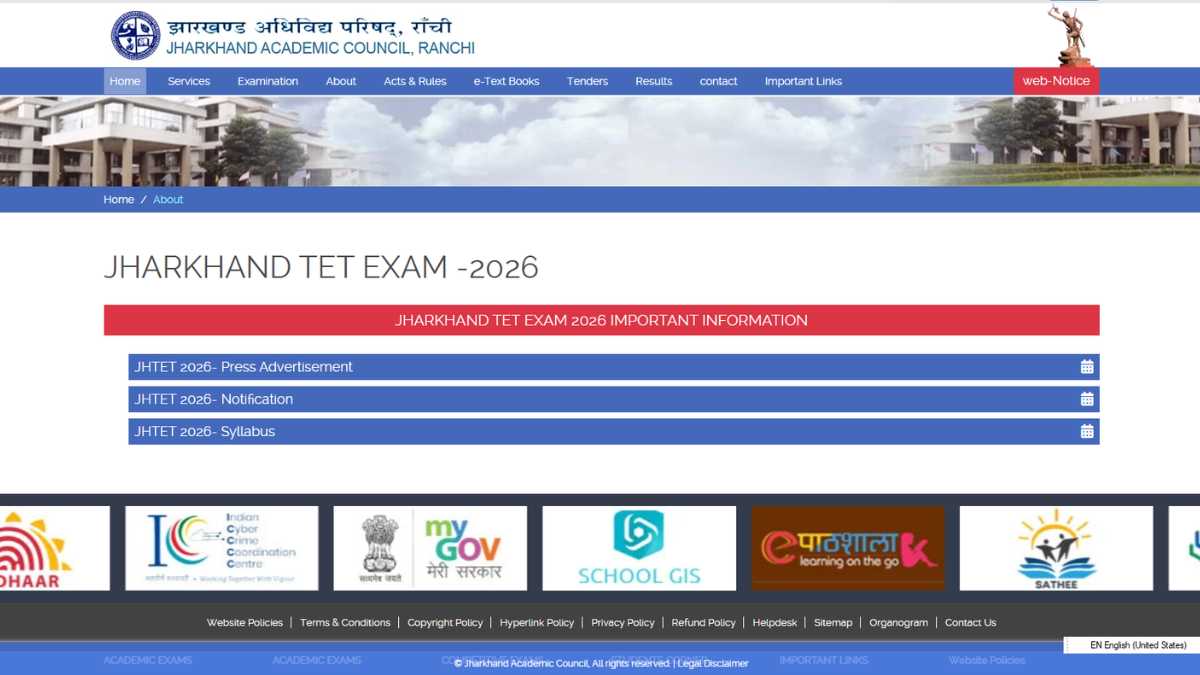Image resolution: width=1200 pixels, height=675 pixels.
Task: Click calendar icon on Press Advertisement row
Action: pos(1087,367)
